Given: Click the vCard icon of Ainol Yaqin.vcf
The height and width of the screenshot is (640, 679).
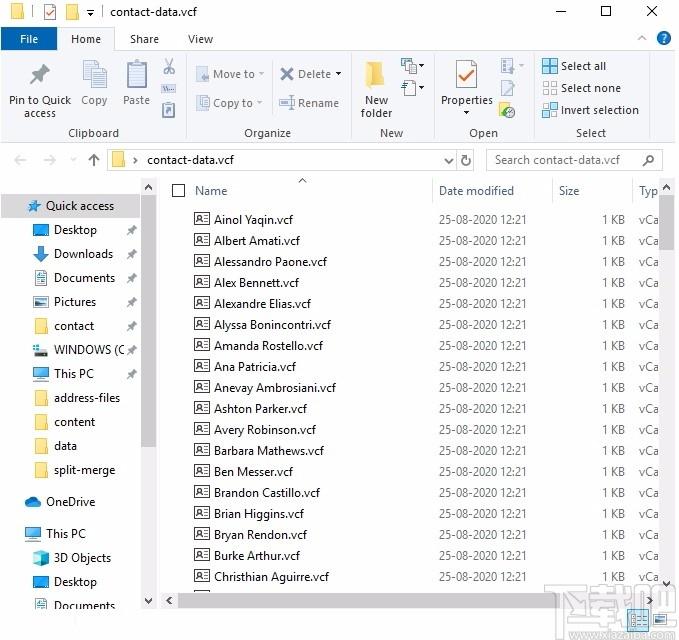Looking at the screenshot, I should (x=202, y=219).
